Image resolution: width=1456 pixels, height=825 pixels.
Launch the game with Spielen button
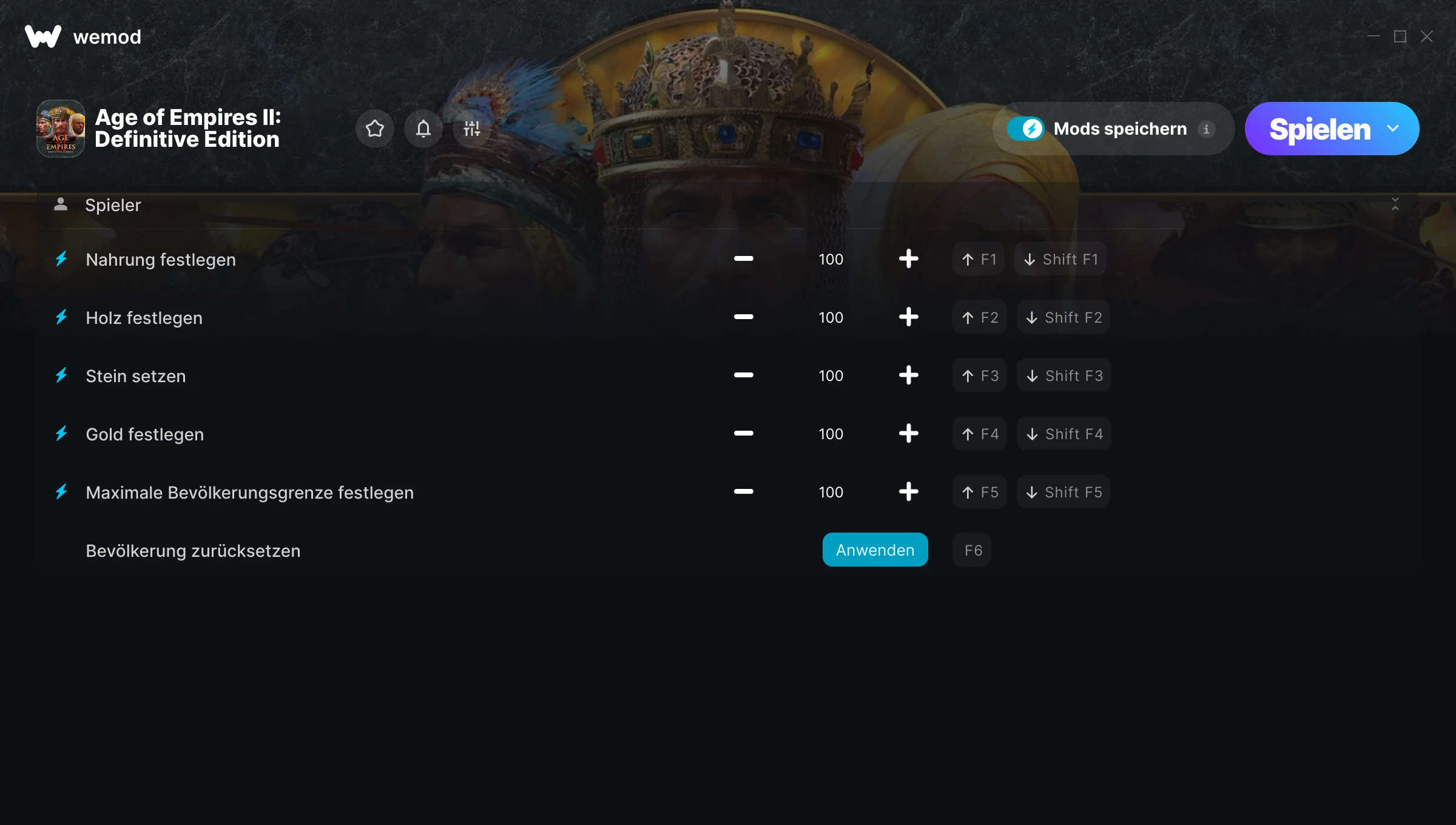point(1319,129)
